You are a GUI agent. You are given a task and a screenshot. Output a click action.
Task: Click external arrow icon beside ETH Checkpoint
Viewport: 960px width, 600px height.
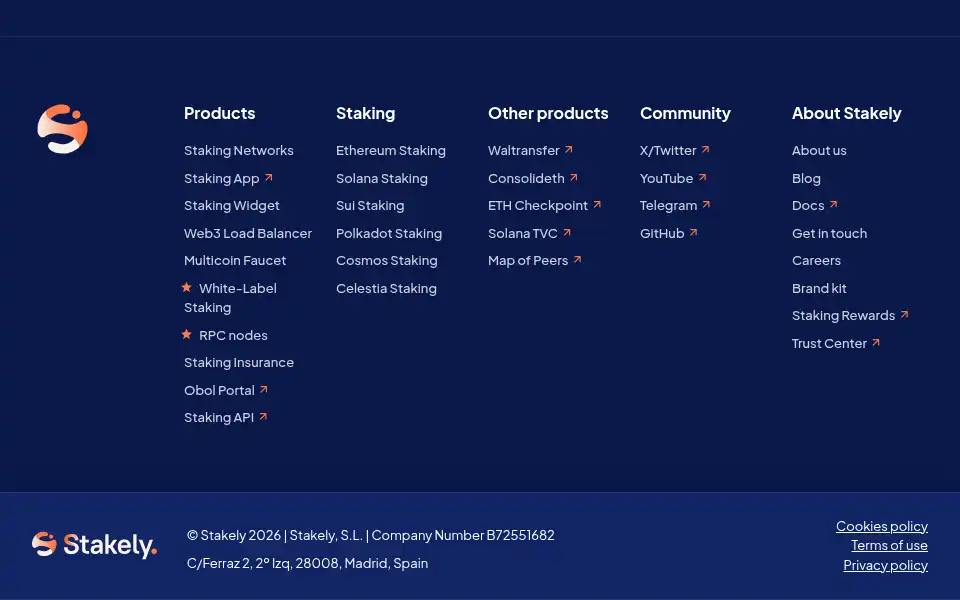pyautogui.click(x=597, y=204)
